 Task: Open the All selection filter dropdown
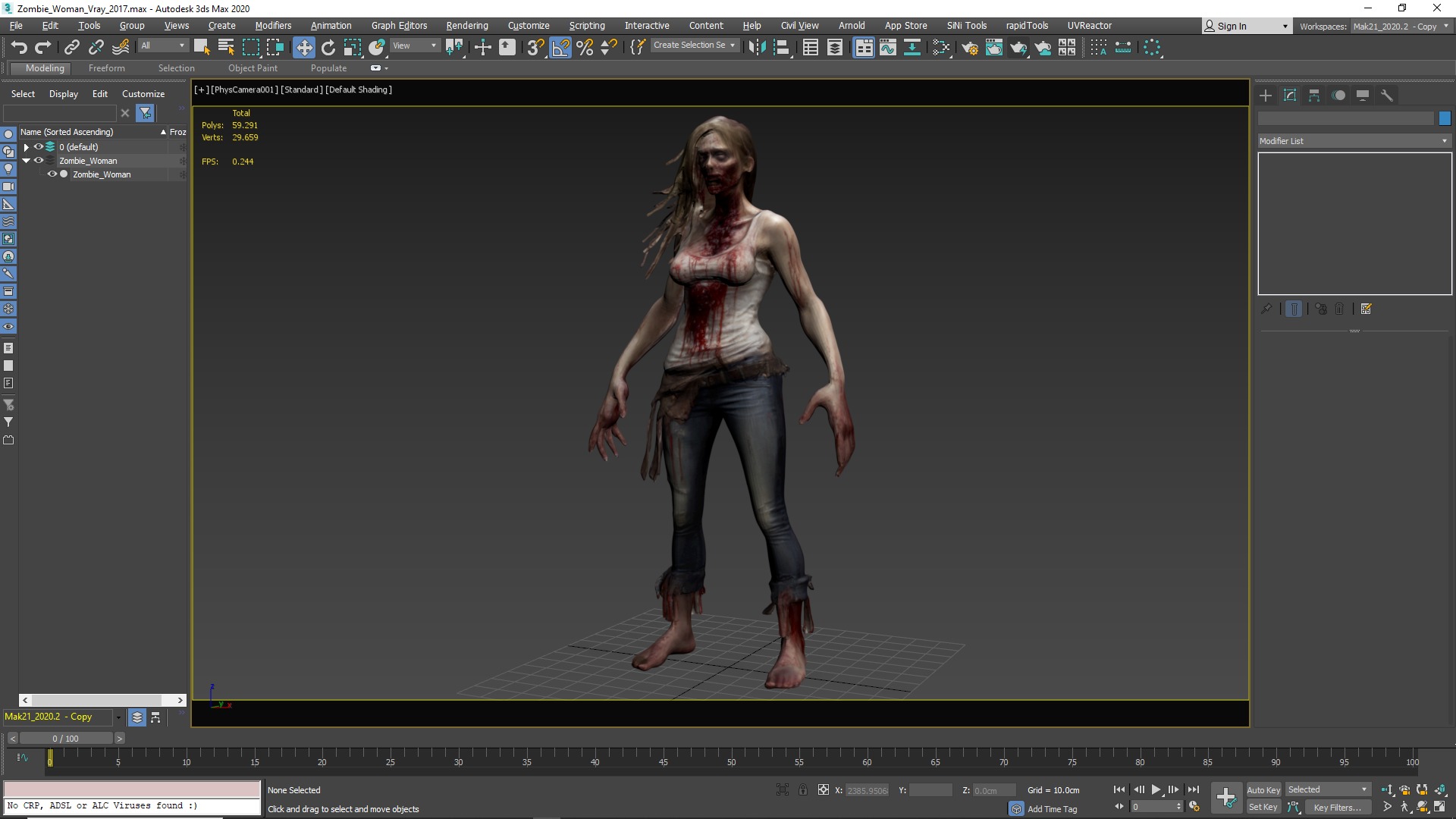coord(163,45)
